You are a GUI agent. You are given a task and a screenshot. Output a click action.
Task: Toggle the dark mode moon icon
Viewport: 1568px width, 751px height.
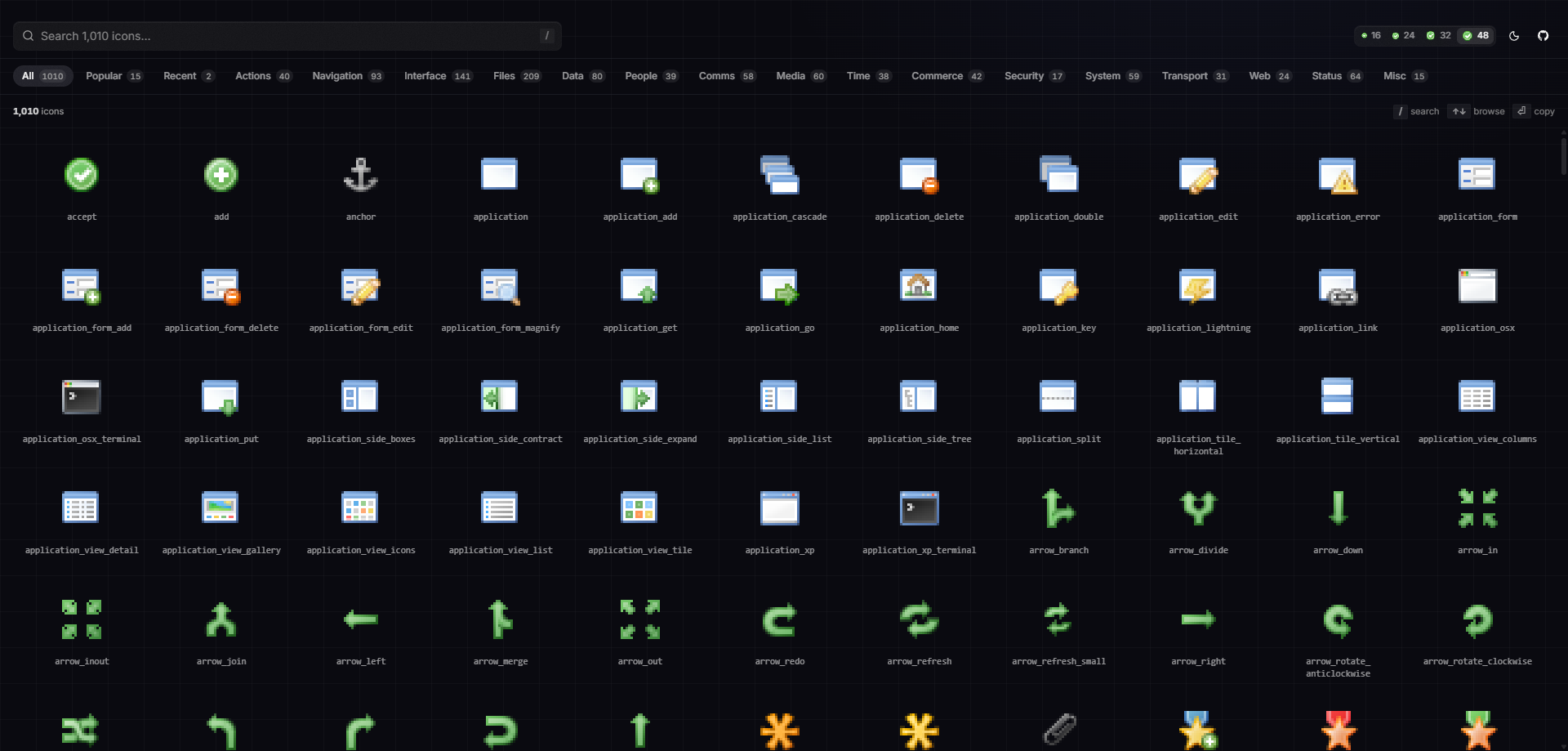click(x=1514, y=36)
